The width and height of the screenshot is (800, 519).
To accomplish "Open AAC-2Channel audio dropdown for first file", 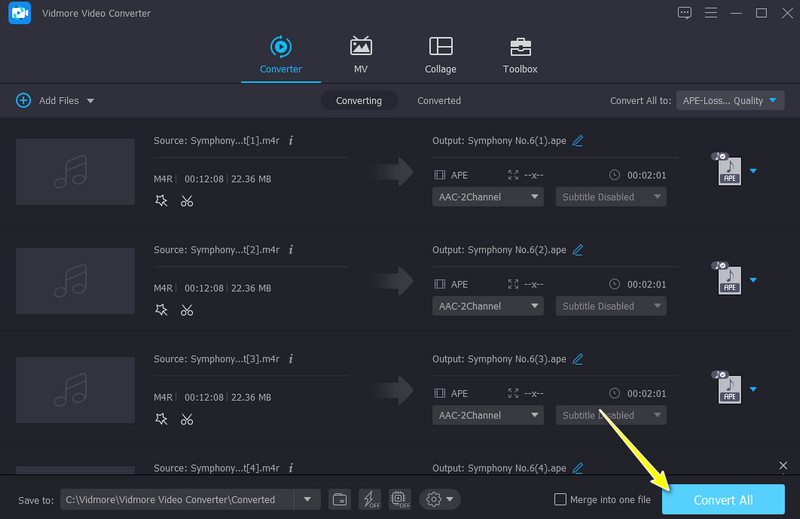I will (x=488, y=197).
